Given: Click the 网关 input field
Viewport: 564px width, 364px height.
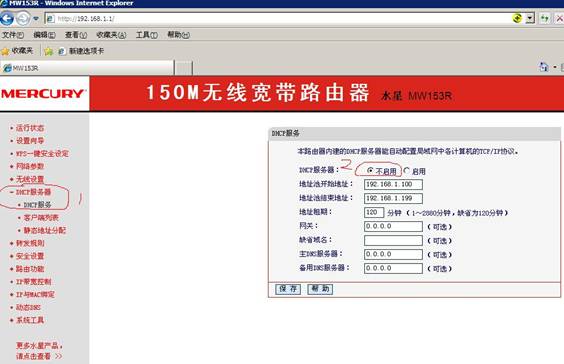Looking at the screenshot, I should pos(393,226).
